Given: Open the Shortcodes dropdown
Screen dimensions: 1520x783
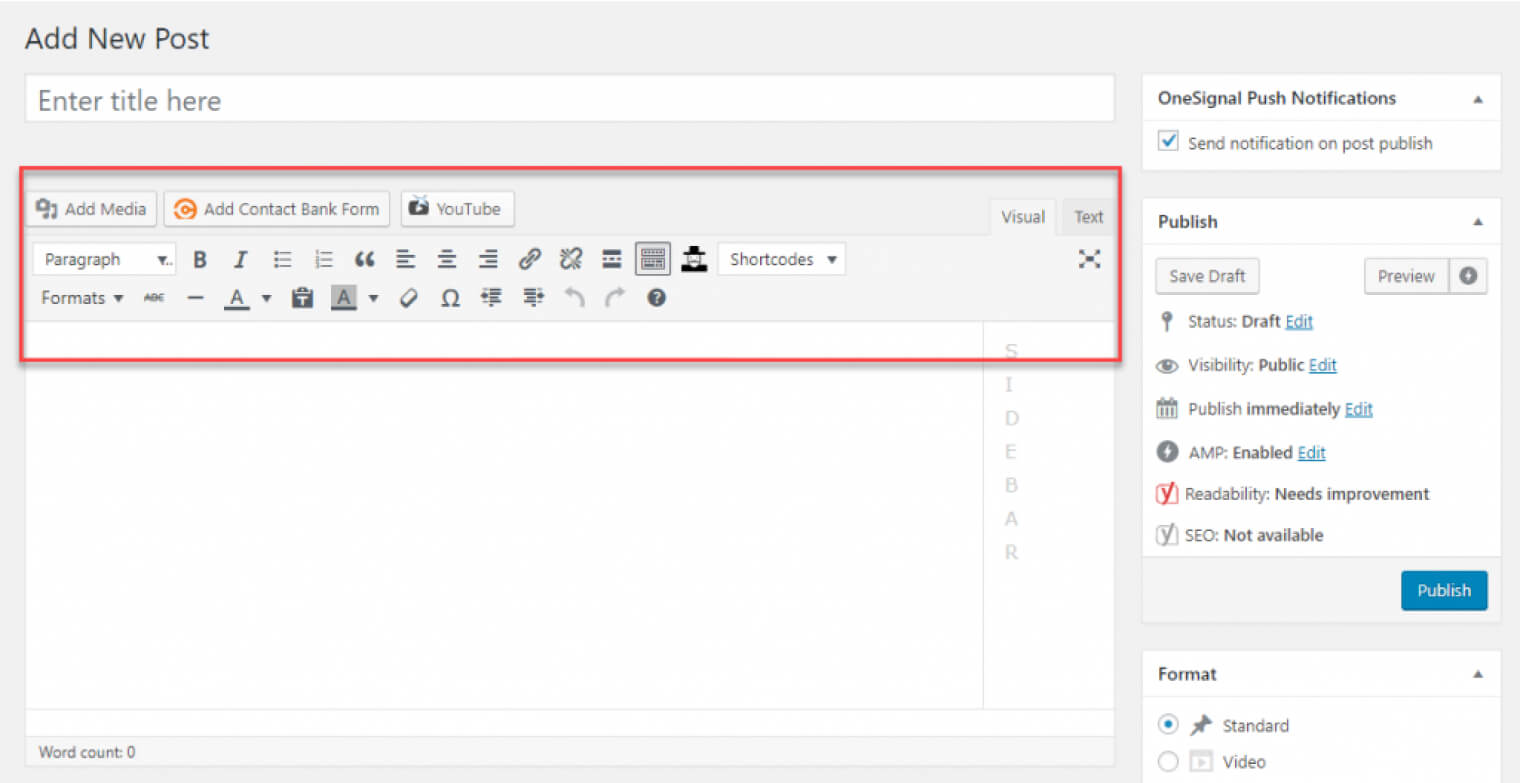Looking at the screenshot, I should tap(781, 260).
